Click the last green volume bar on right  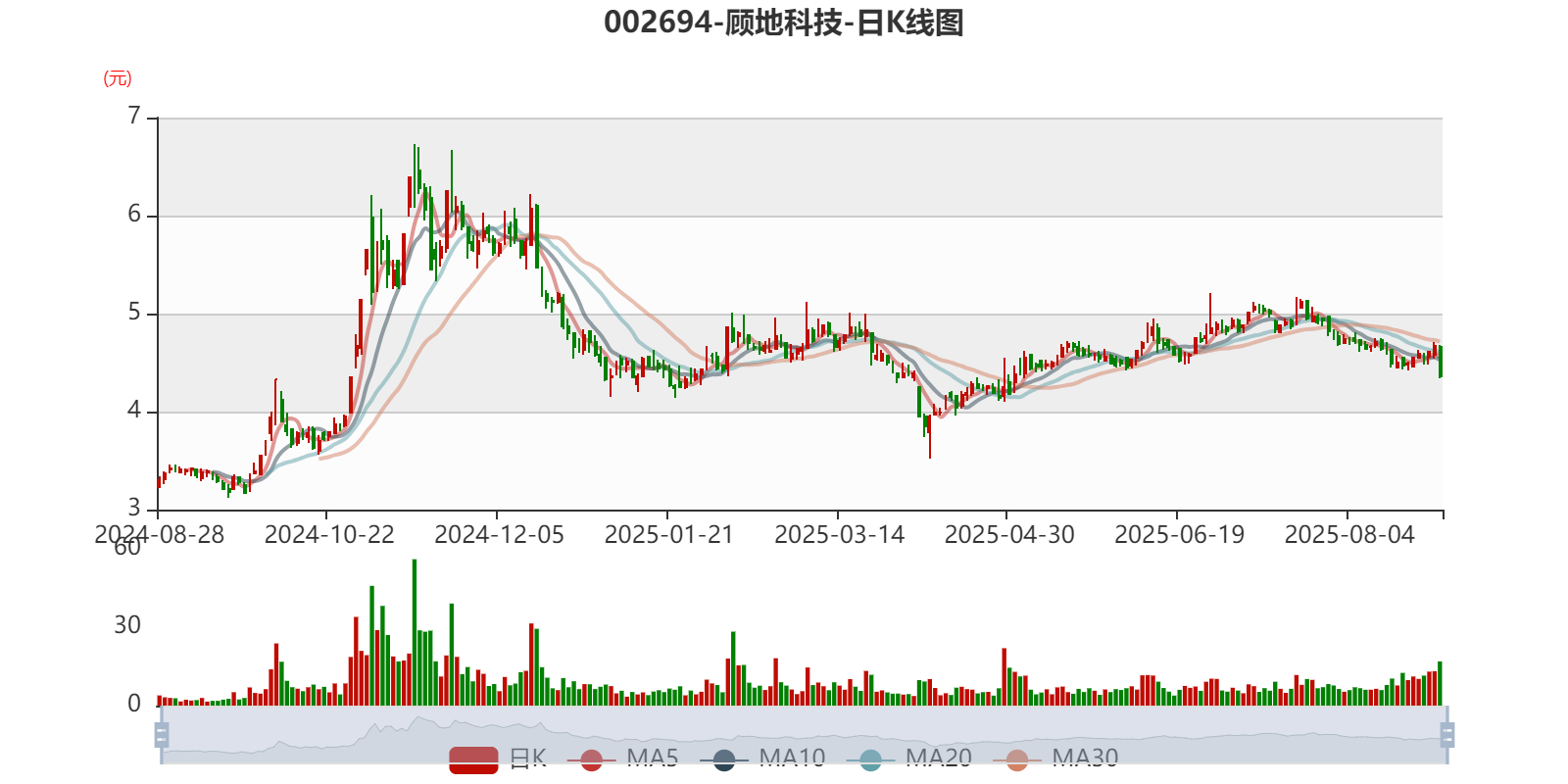(x=1440, y=683)
